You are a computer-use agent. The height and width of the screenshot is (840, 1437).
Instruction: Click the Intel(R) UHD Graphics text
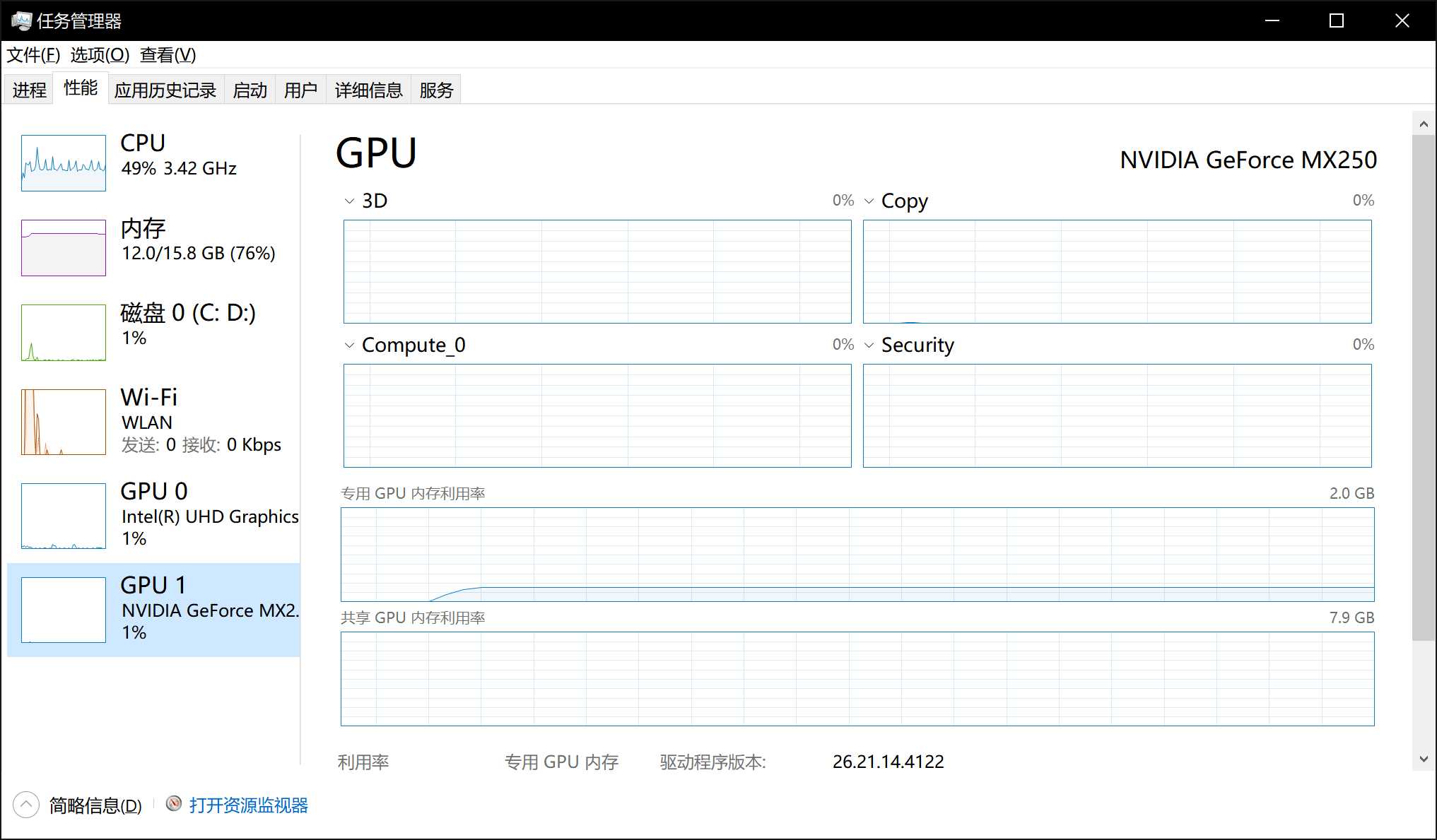point(210,516)
